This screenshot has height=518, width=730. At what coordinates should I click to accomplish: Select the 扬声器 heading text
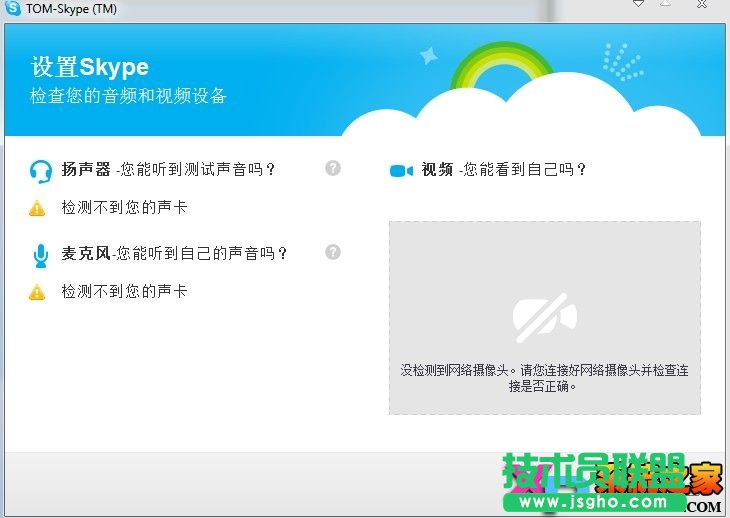coord(86,169)
